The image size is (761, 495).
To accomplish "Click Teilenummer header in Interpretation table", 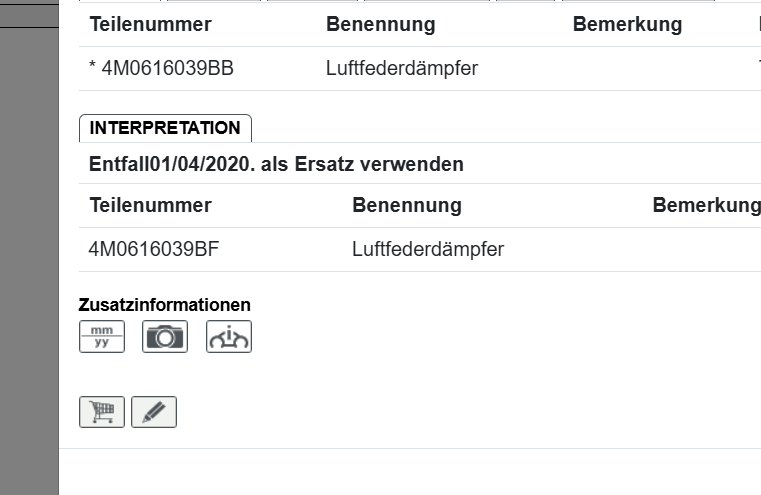I will tap(150, 205).
